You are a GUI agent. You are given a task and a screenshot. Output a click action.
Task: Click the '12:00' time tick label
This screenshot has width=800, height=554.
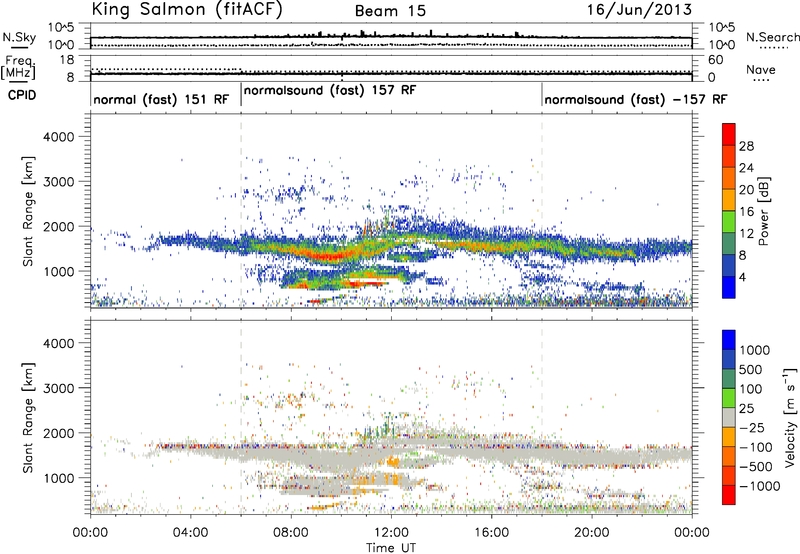(391, 533)
